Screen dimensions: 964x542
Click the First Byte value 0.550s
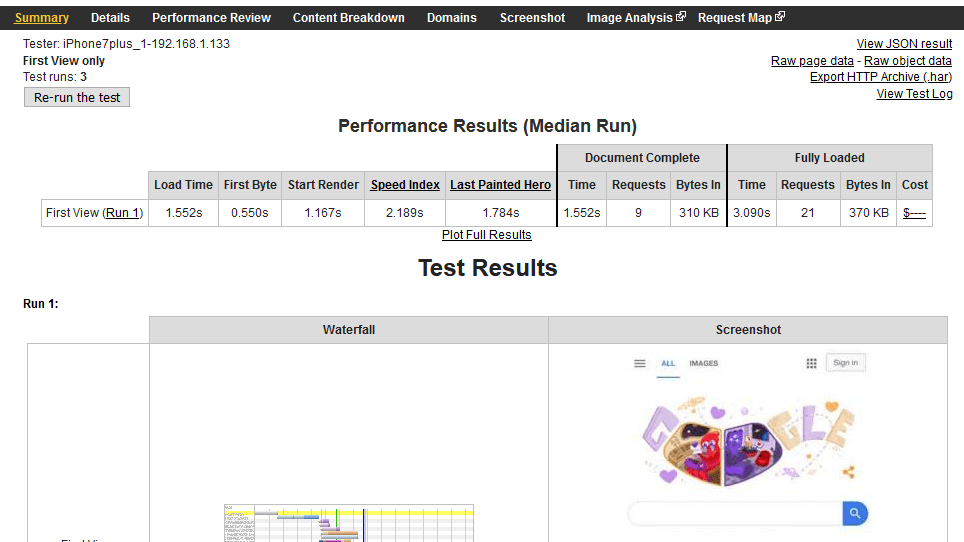250,213
